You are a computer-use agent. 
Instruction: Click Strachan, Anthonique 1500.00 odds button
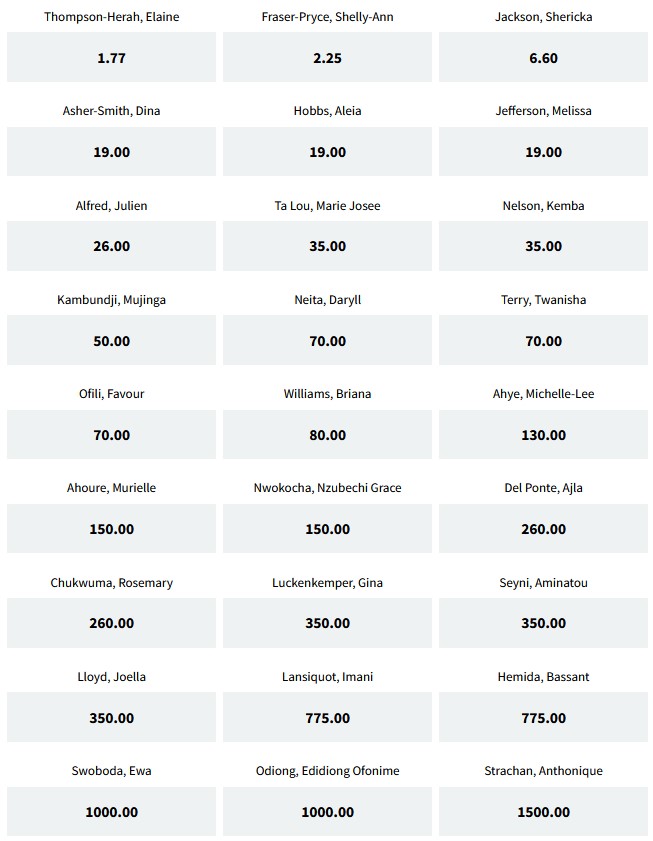coord(543,812)
